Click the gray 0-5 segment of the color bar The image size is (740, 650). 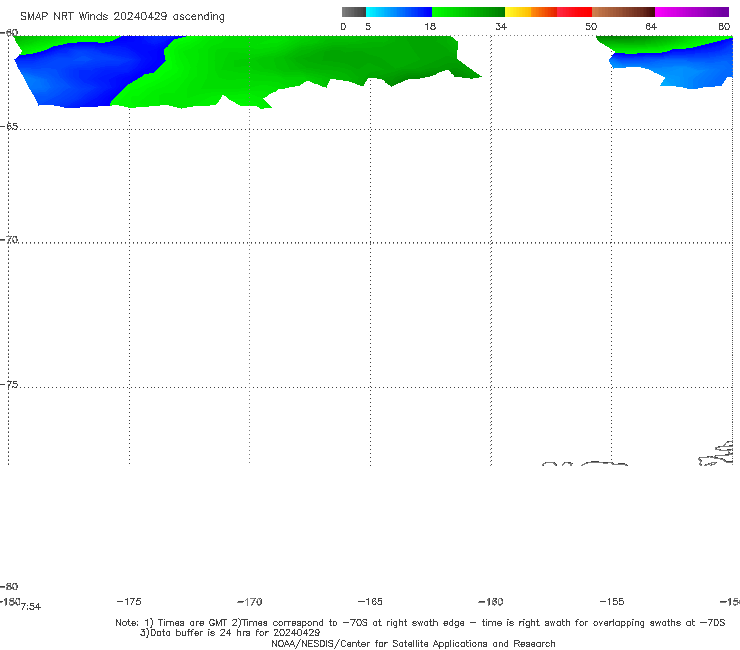[353, 12]
